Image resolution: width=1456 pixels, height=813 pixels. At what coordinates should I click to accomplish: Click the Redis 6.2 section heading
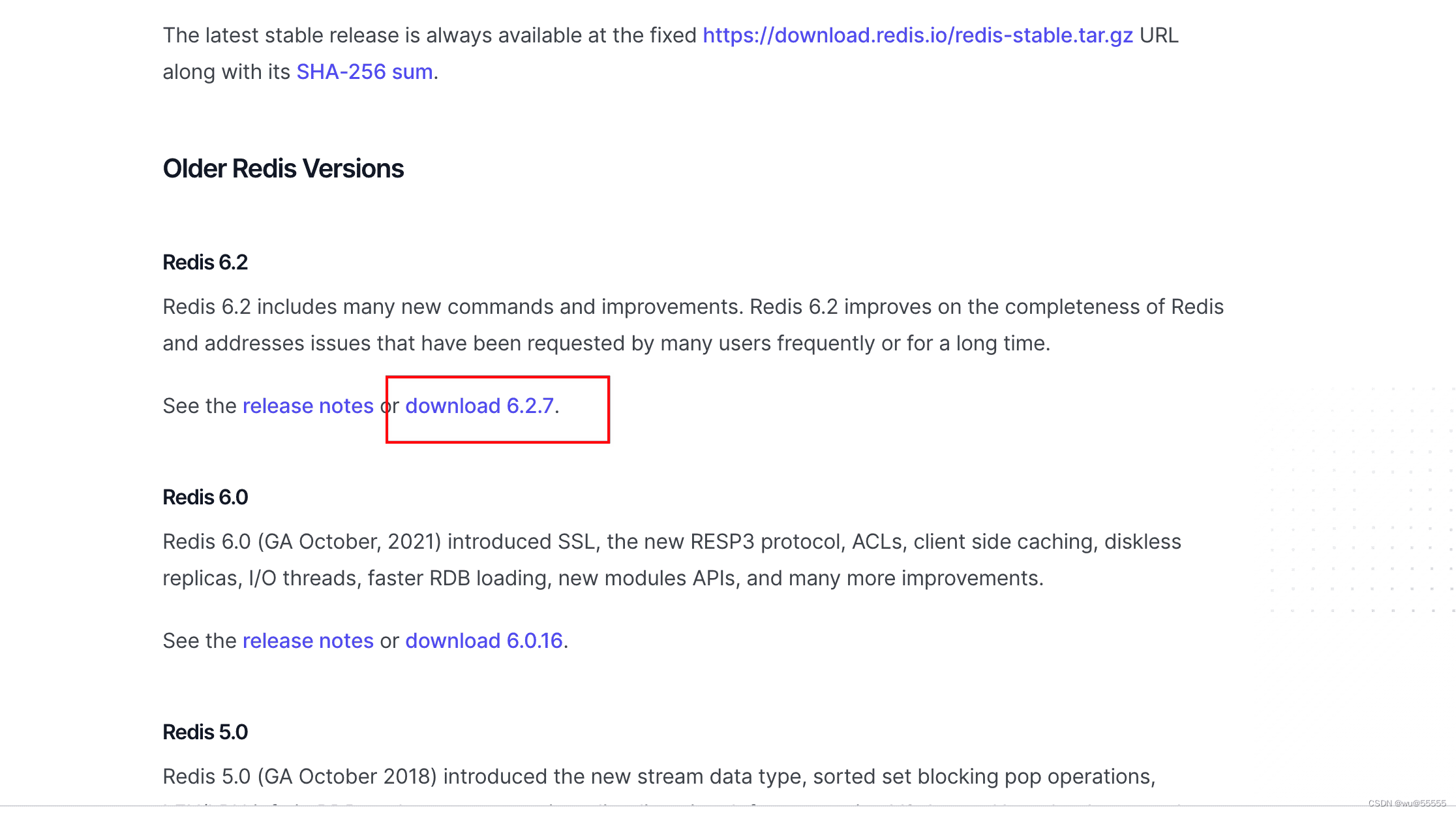point(205,262)
